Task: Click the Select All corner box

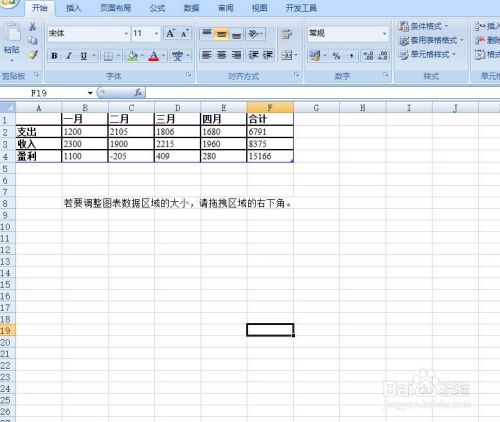Action: pyautogui.click(x=8, y=108)
